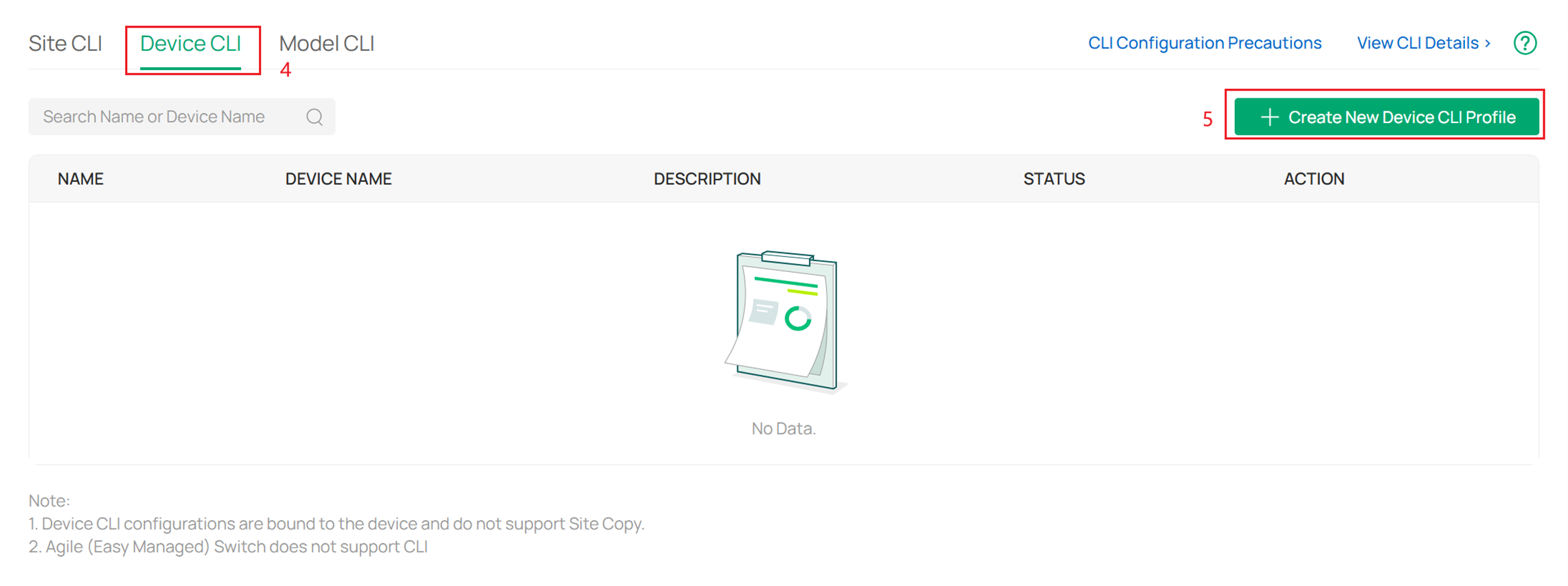Screen dimensions: 1568x586
Task: Select the Device CLI tab
Action: coord(190,43)
